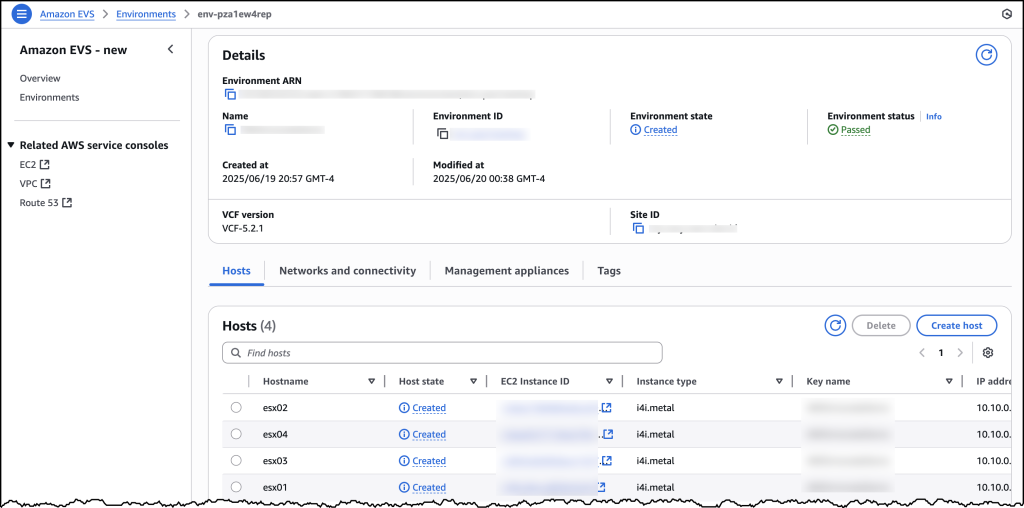Copy the Environment ARN
Image resolution: width=1024 pixels, height=508 pixels.
pyautogui.click(x=230, y=94)
